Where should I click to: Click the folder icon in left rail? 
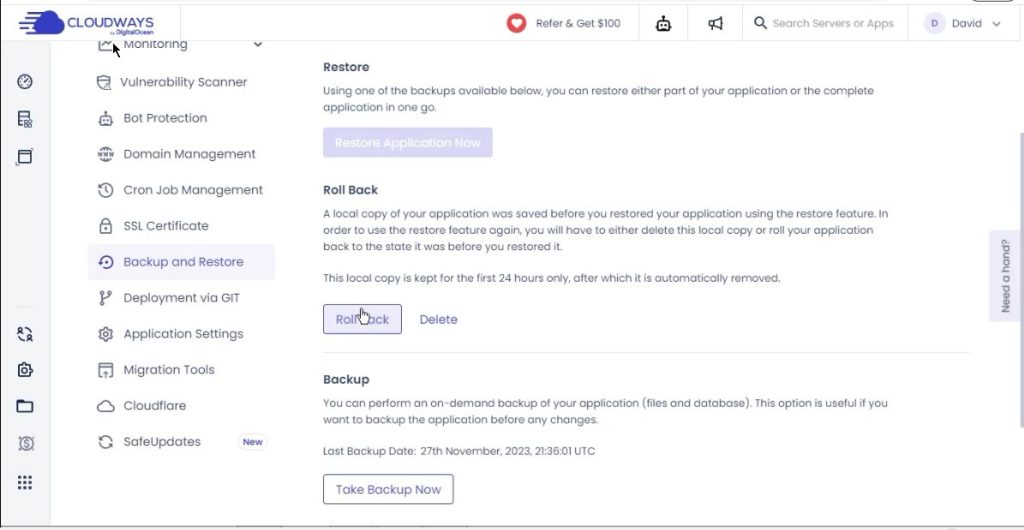point(25,406)
